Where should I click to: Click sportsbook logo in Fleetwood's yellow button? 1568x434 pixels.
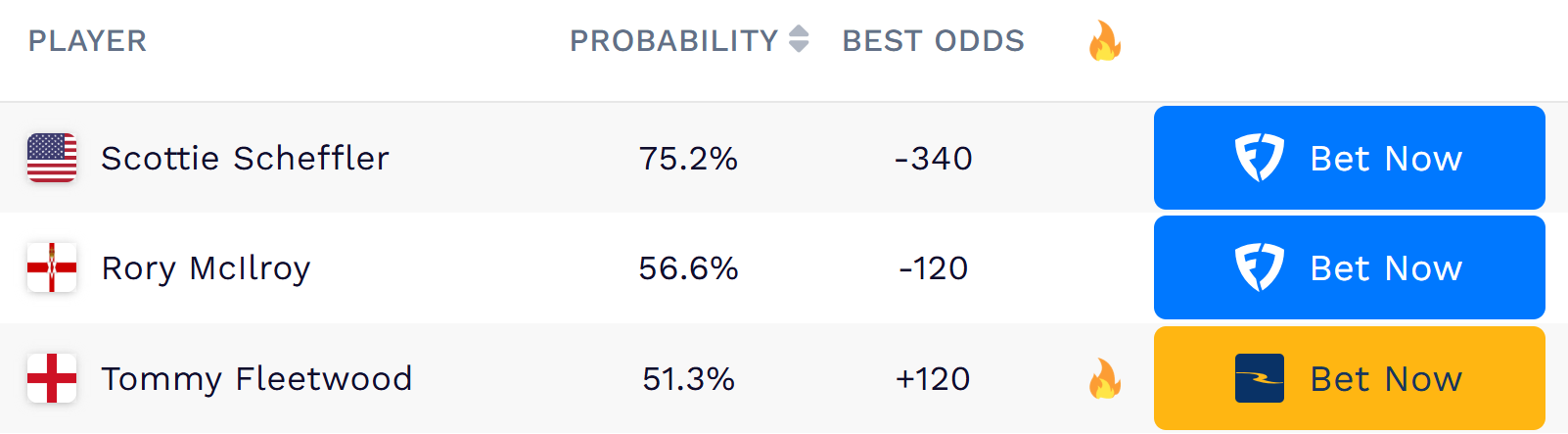(x=1259, y=378)
